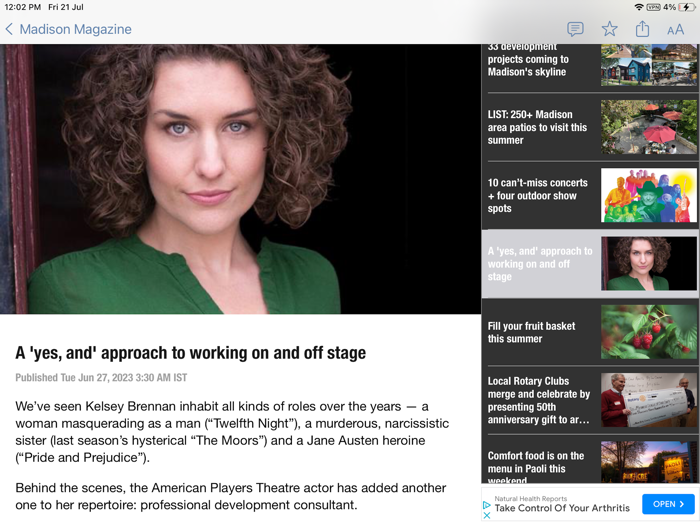Screen dimensions: 700x525
Task: Open the Rotary check presentation thumbnail
Action: coord(649,400)
